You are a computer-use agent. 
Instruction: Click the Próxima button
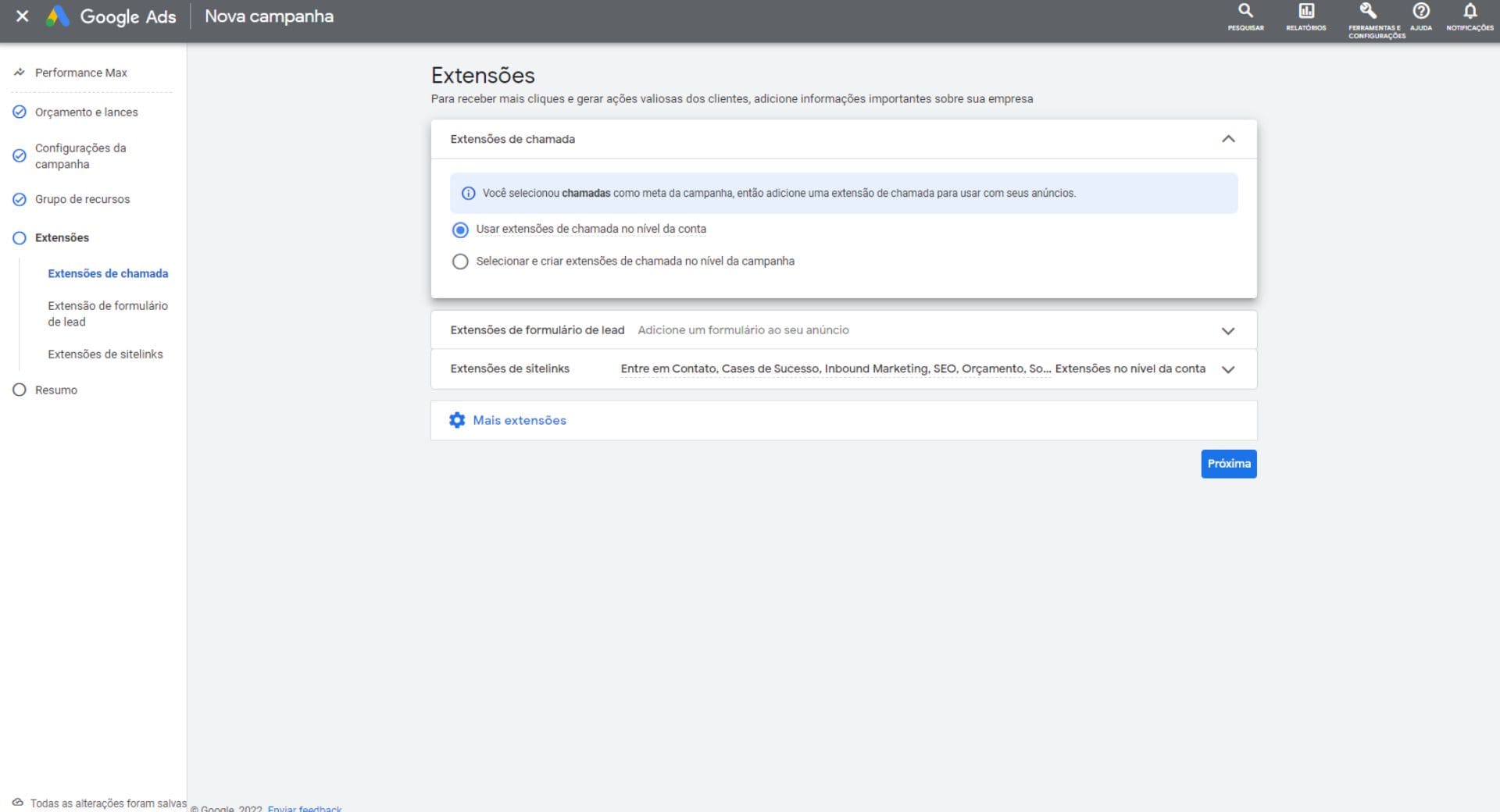click(x=1228, y=464)
